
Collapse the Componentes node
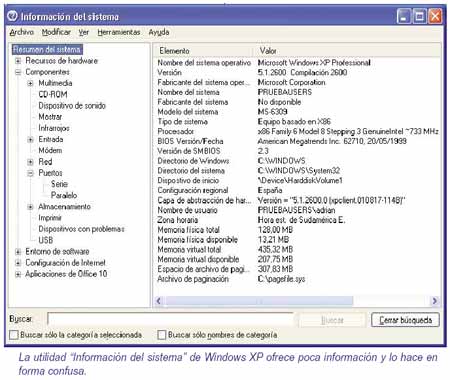point(18,72)
